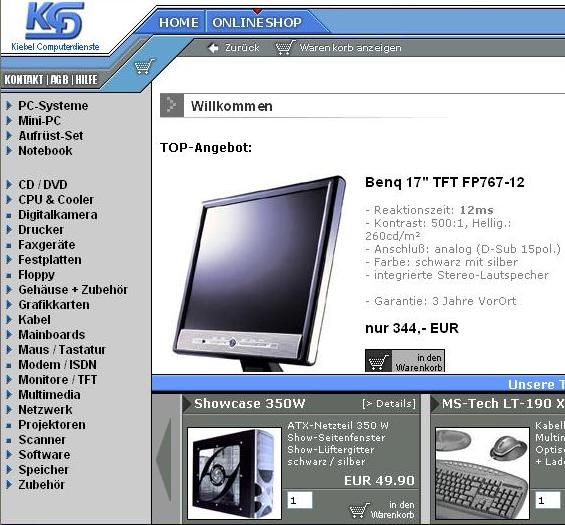Click the back arrow icon beside Zurück
This screenshot has width=565, height=525.
[213, 48]
